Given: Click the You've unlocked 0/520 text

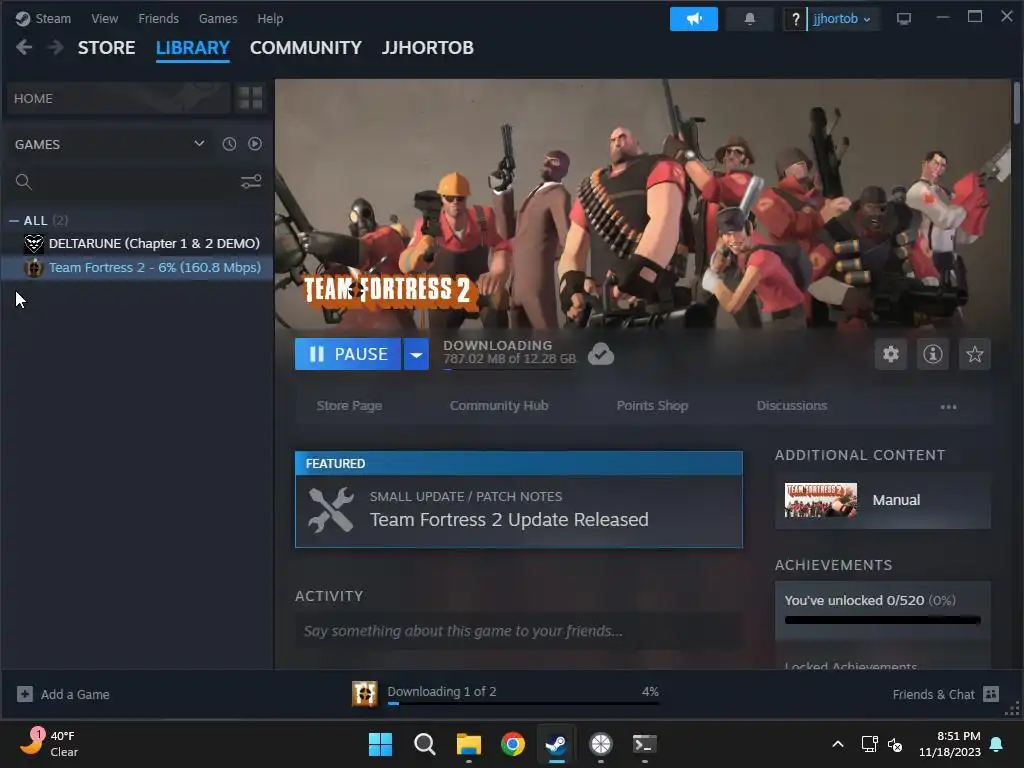Looking at the screenshot, I should [854, 600].
